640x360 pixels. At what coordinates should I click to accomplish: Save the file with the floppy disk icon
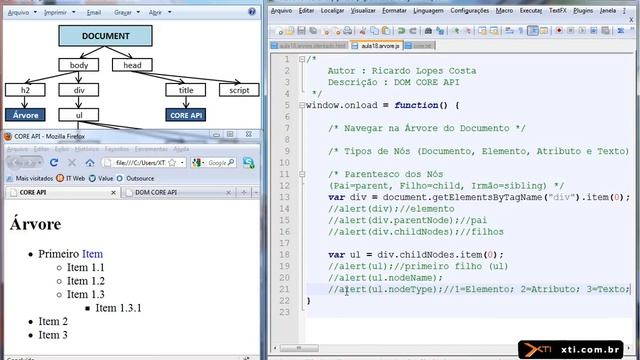point(301,31)
